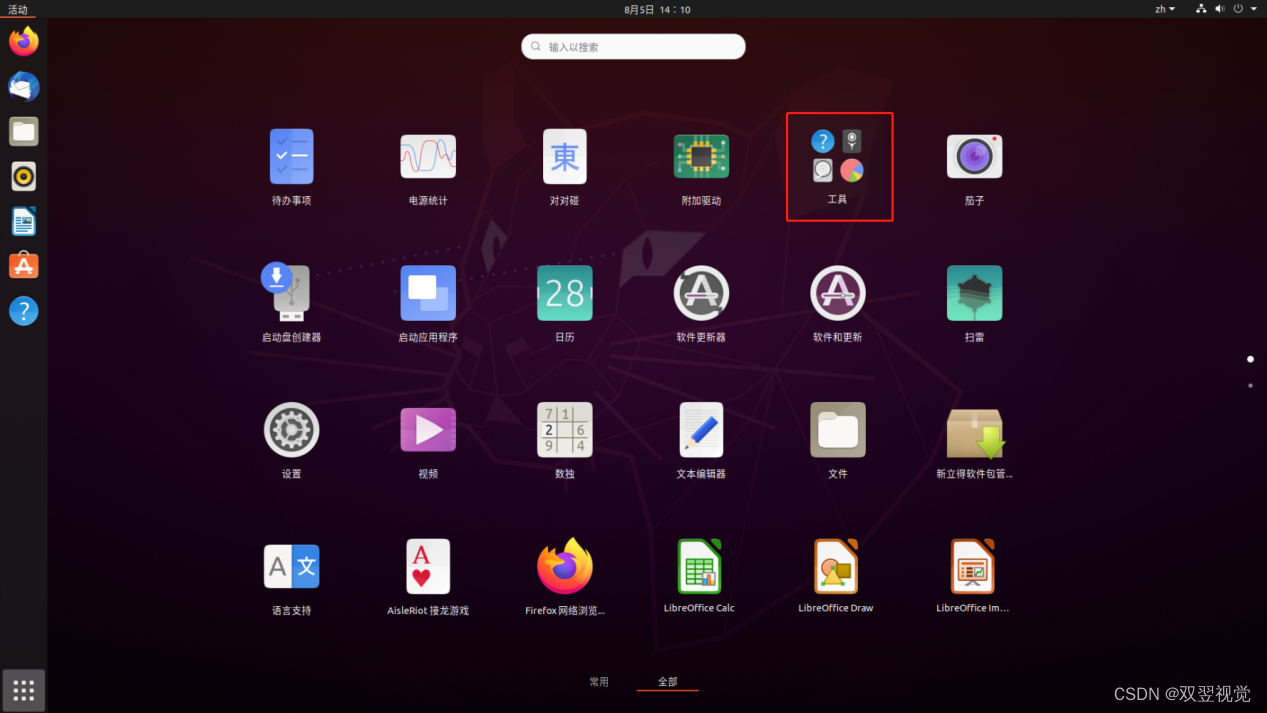Open Thunderbird mail from the dock
This screenshot has height=713, width=1267.
click(24, 87)
